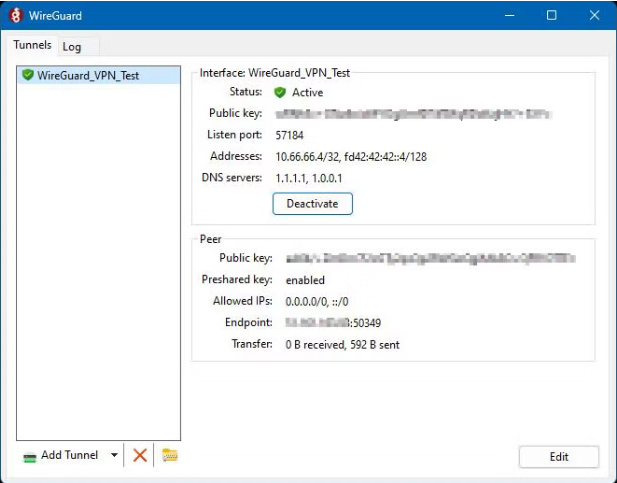
Task: Click the blurred peer public key
Action: coord(430,259)
